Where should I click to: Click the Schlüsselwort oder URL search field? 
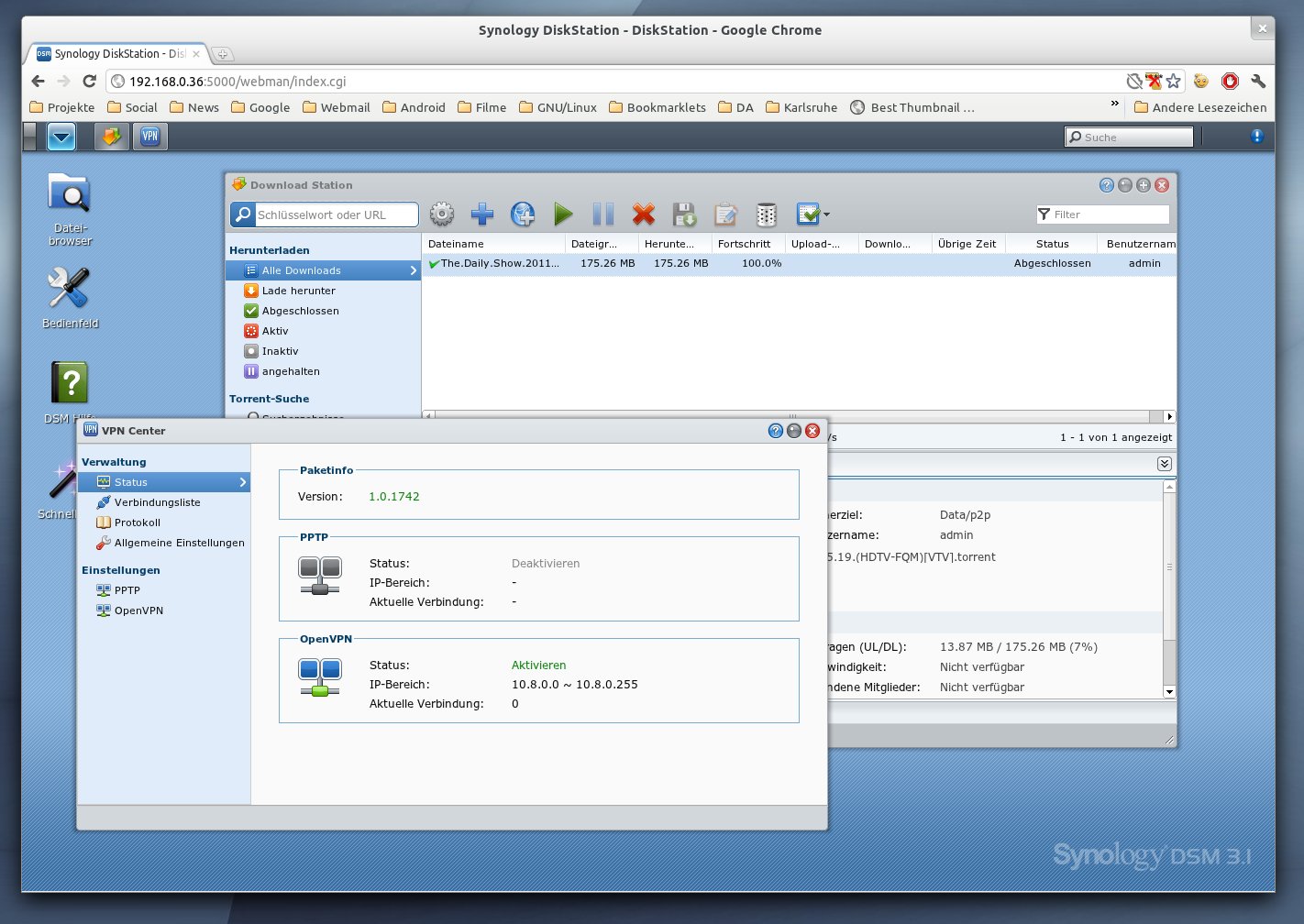335,214
